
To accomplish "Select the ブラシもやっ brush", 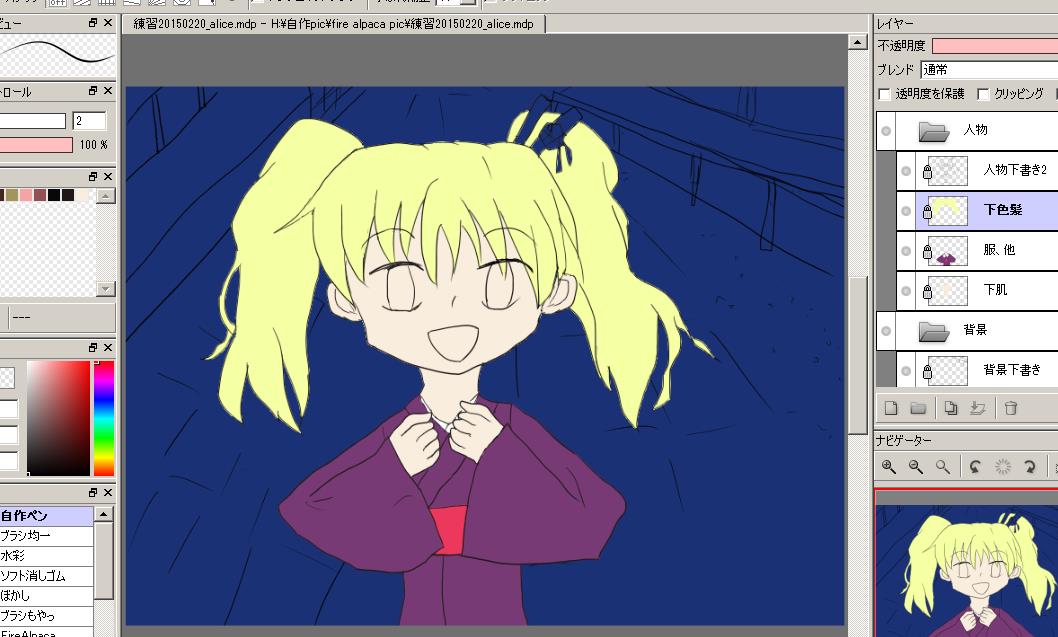I will tap(47, 615).
